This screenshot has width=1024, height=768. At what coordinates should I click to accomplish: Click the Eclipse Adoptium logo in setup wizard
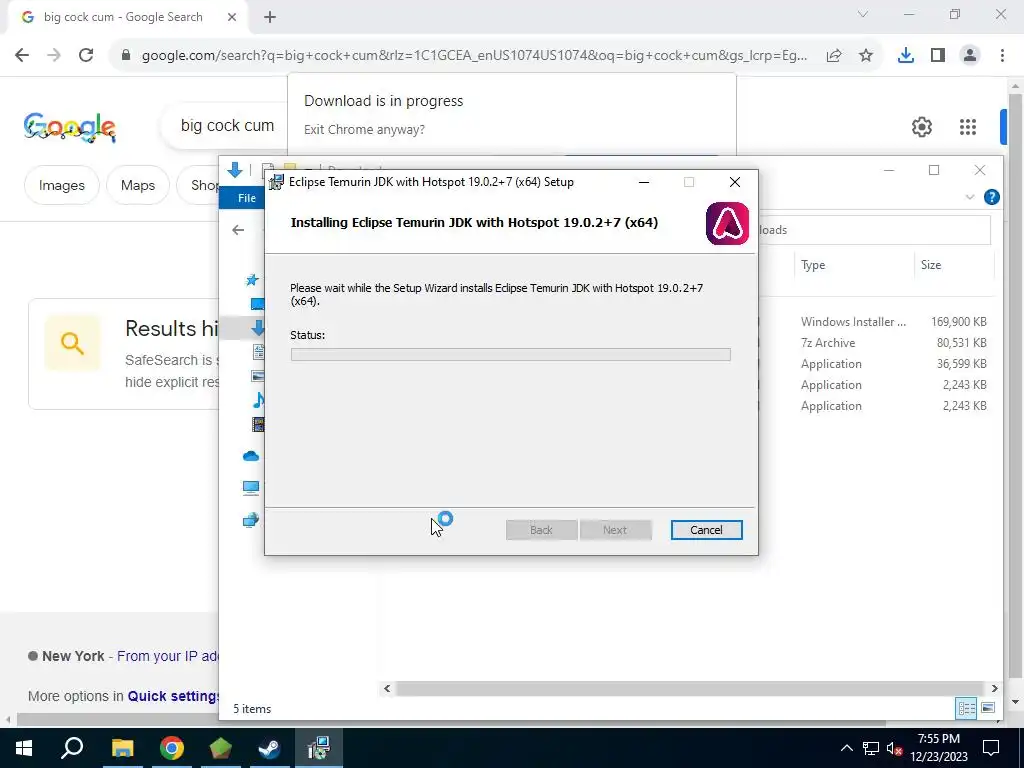[728, 223]
